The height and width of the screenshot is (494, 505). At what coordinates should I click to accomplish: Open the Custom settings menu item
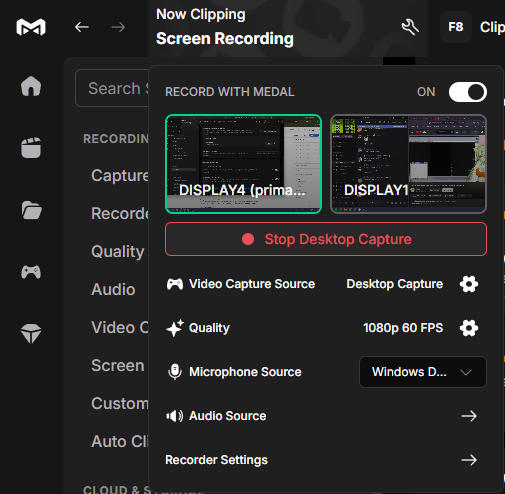click(120, 403)
